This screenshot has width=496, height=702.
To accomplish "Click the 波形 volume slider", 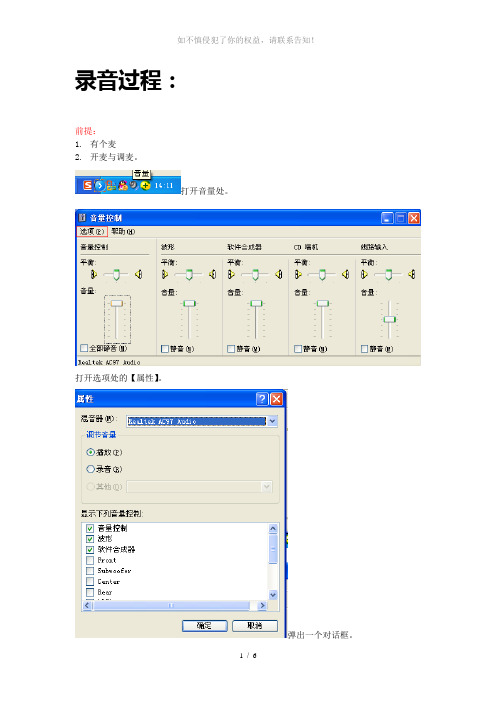I will point(189,304).
